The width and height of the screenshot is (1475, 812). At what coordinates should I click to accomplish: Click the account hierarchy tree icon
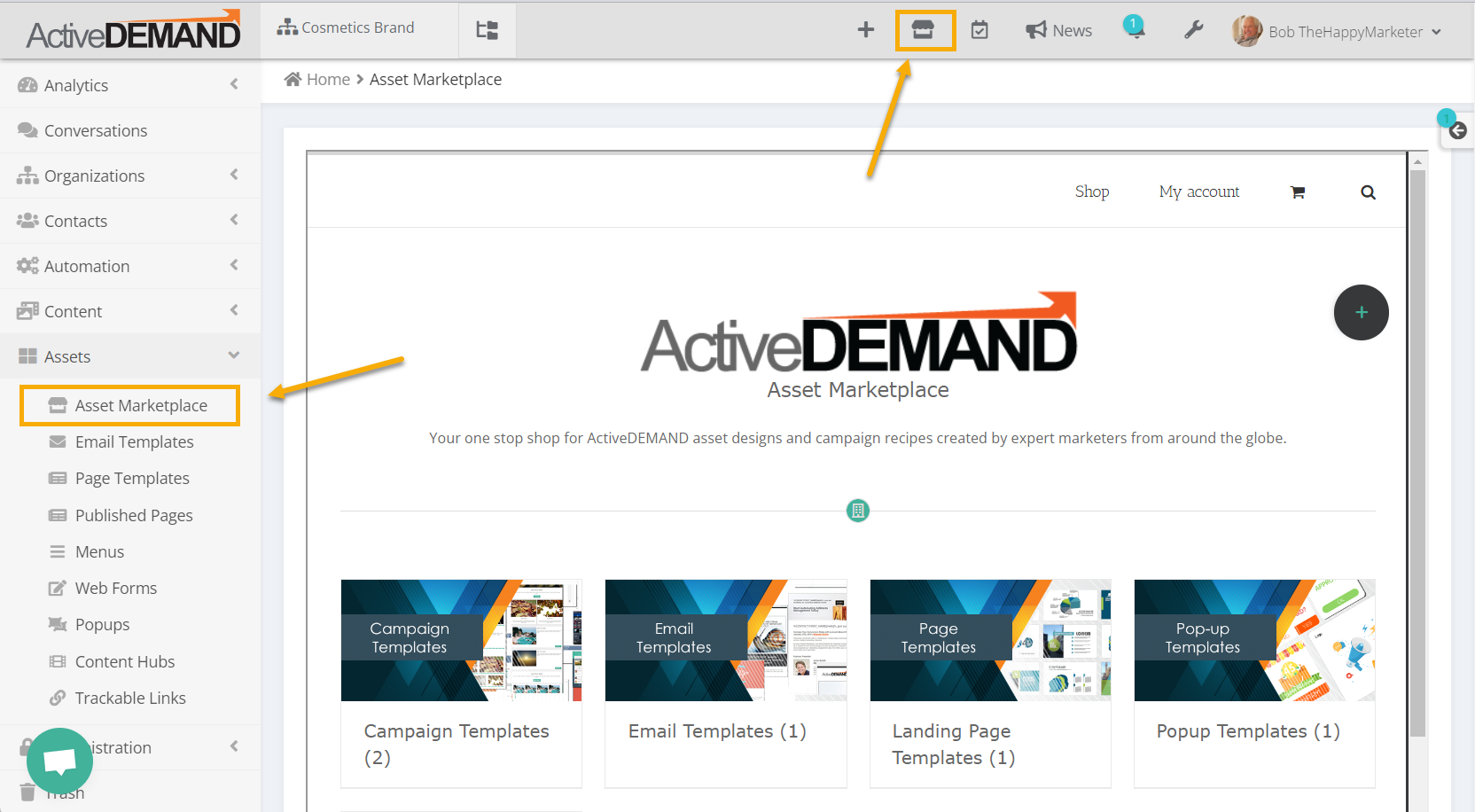click(x=487, y=30)
